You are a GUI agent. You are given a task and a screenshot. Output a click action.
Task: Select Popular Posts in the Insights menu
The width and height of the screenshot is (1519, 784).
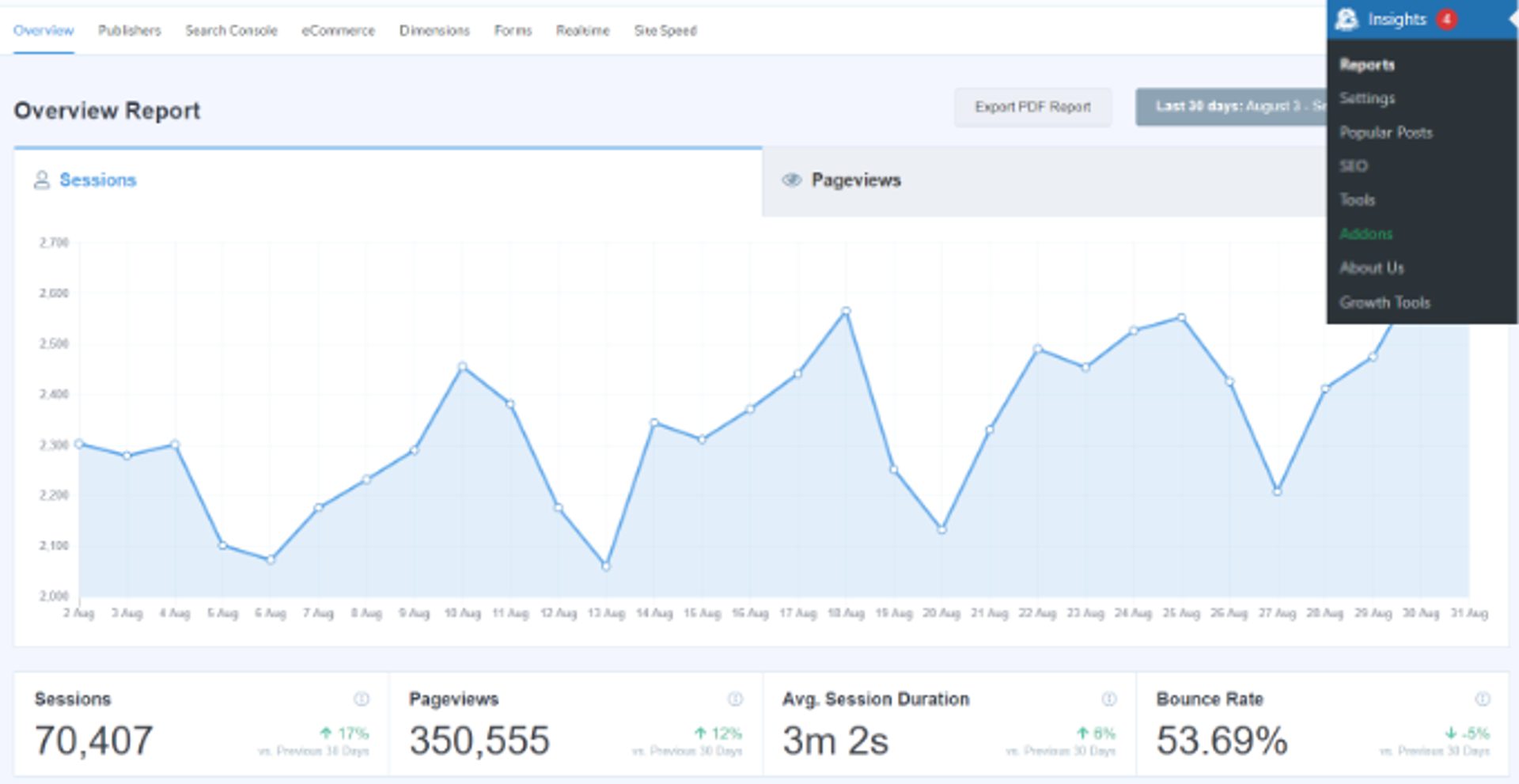[x=1385, y=133]
